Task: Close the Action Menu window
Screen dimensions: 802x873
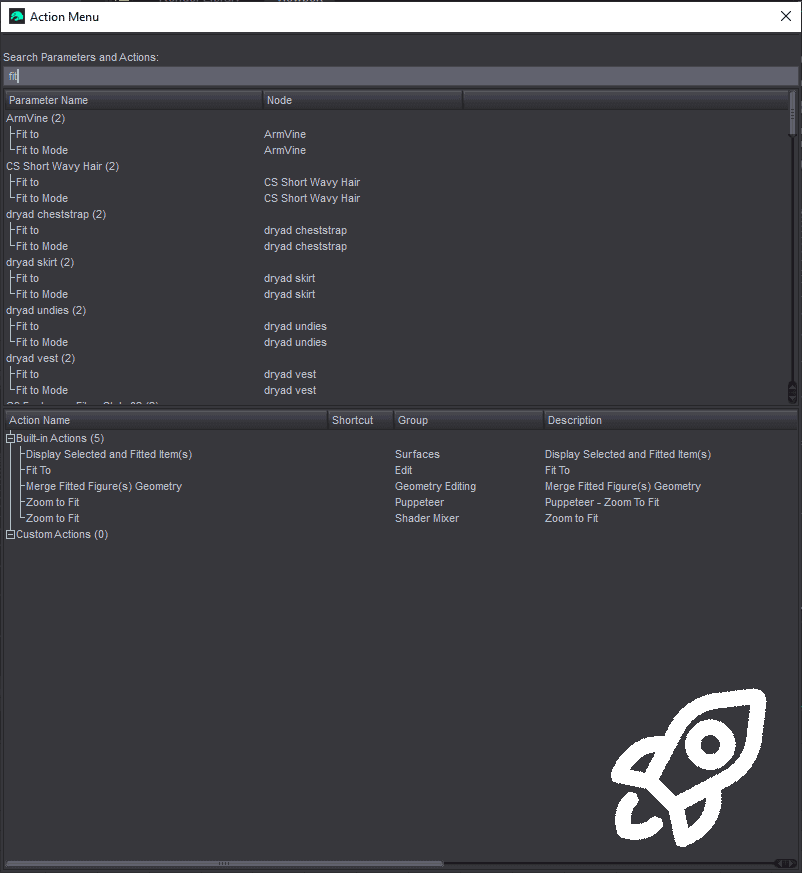Action: point(786,16)
